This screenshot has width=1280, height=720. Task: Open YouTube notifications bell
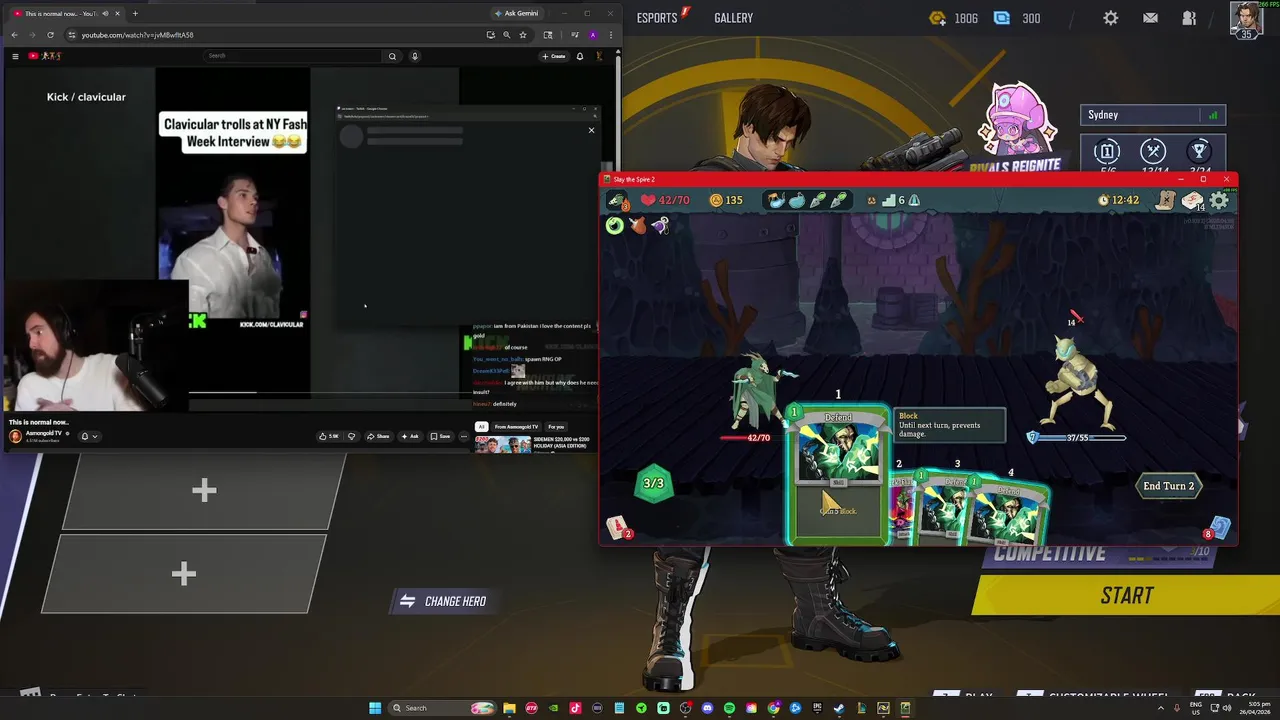click(579, 56)
